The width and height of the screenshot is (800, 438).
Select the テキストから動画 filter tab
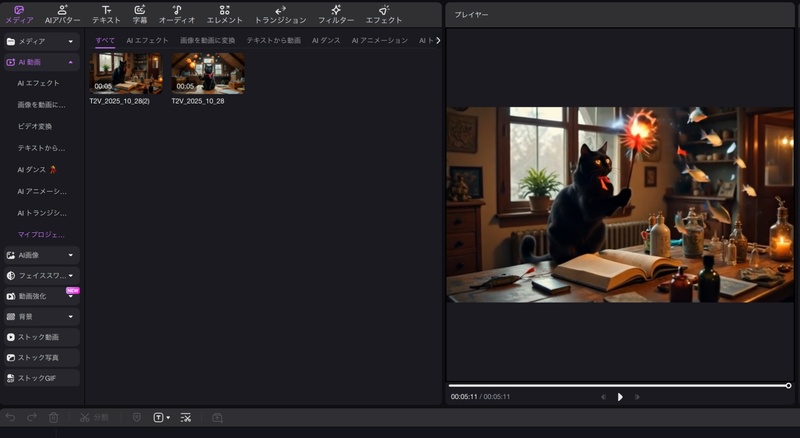273,40
